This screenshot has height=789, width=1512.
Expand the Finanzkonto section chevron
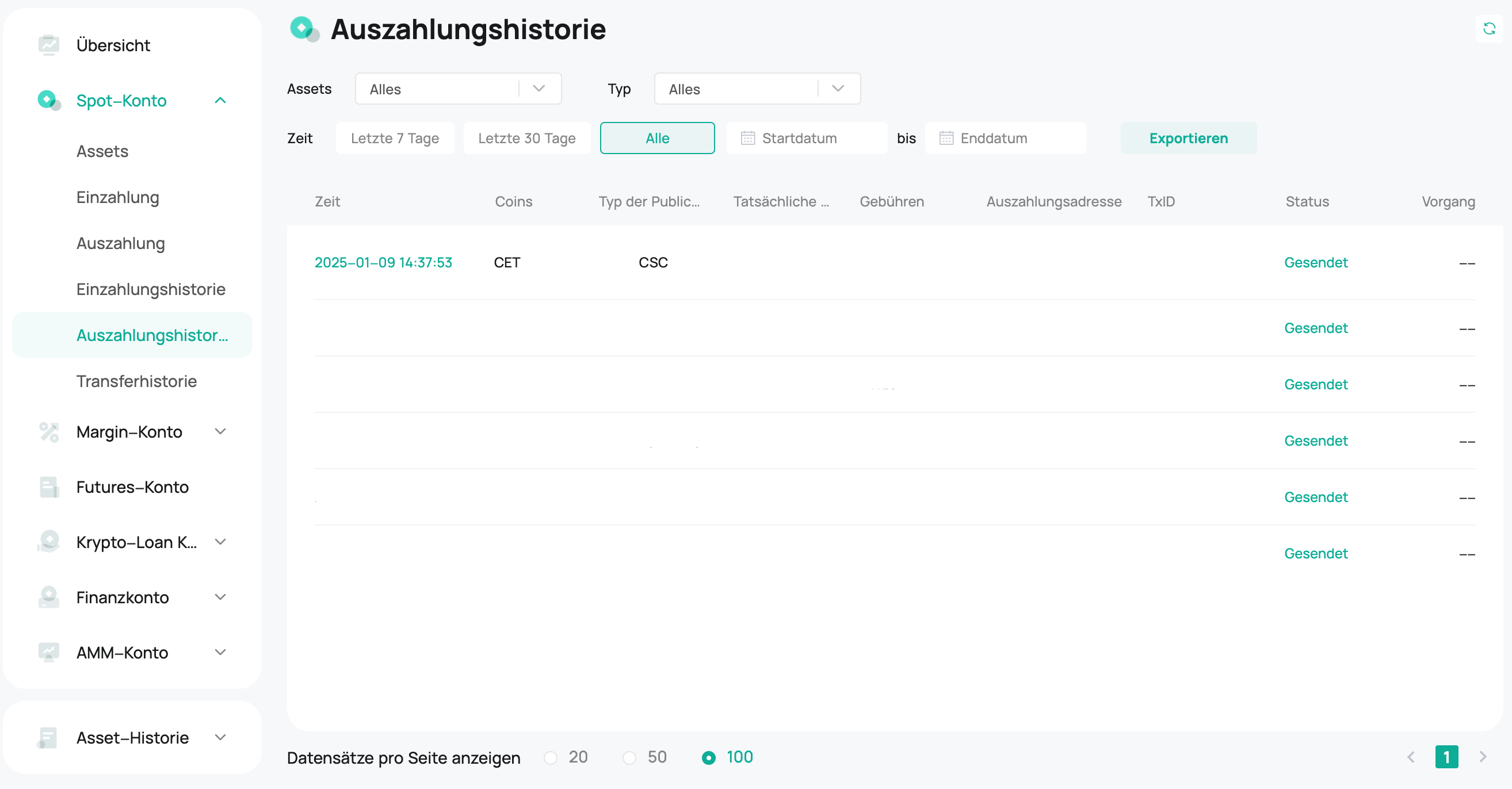tap(220, 597)
